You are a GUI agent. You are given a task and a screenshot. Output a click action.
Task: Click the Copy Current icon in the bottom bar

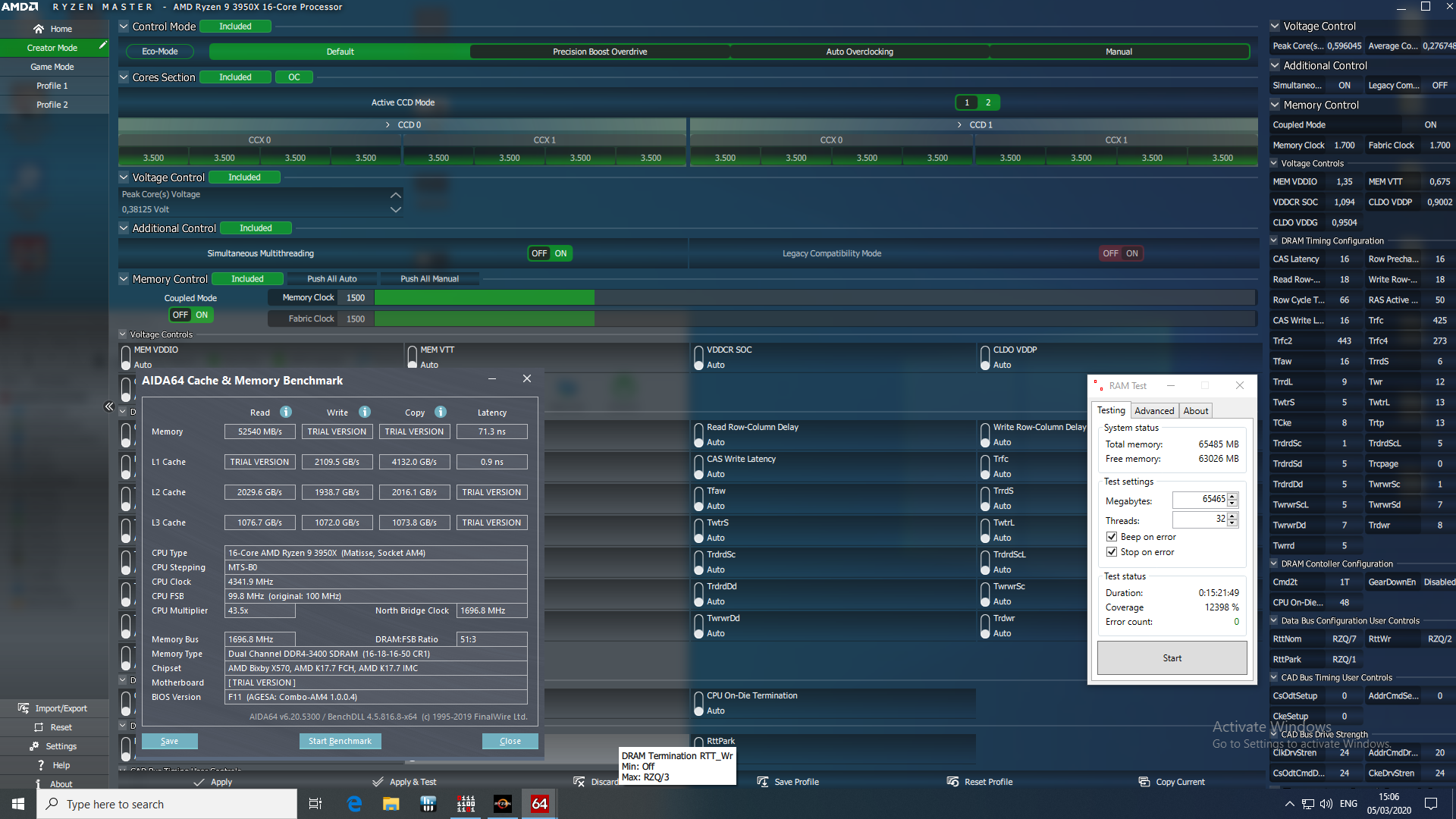click(x=1144, y=782)
